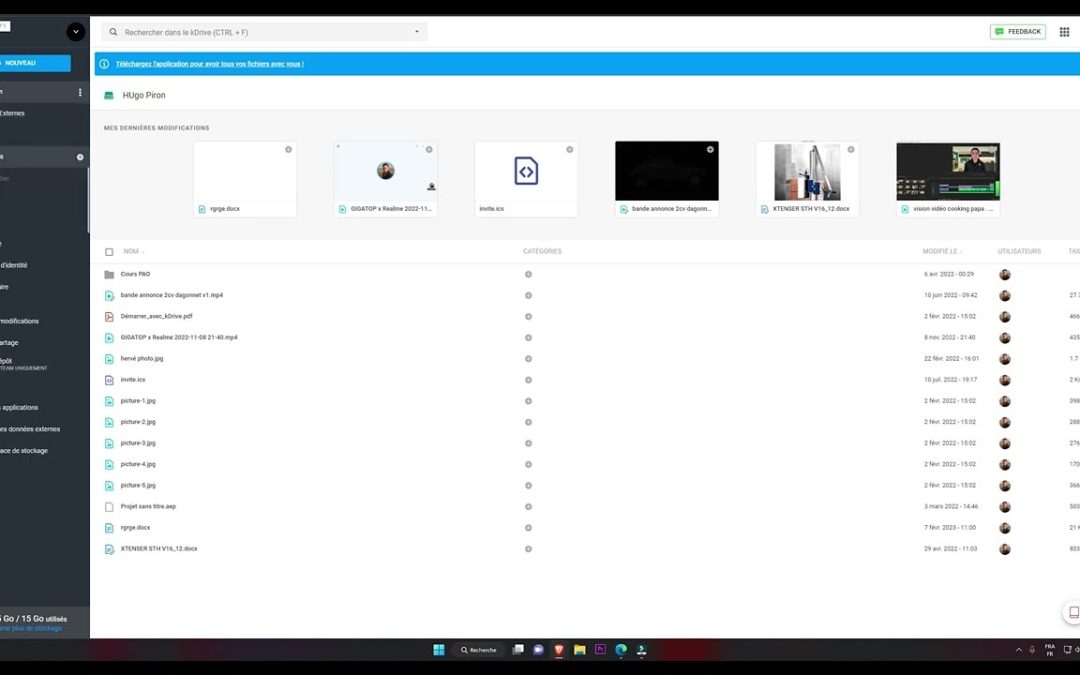1080x675 pixels.
Task: Click the video icon of bande annonce mp4 row
Action: coord(109,295)
